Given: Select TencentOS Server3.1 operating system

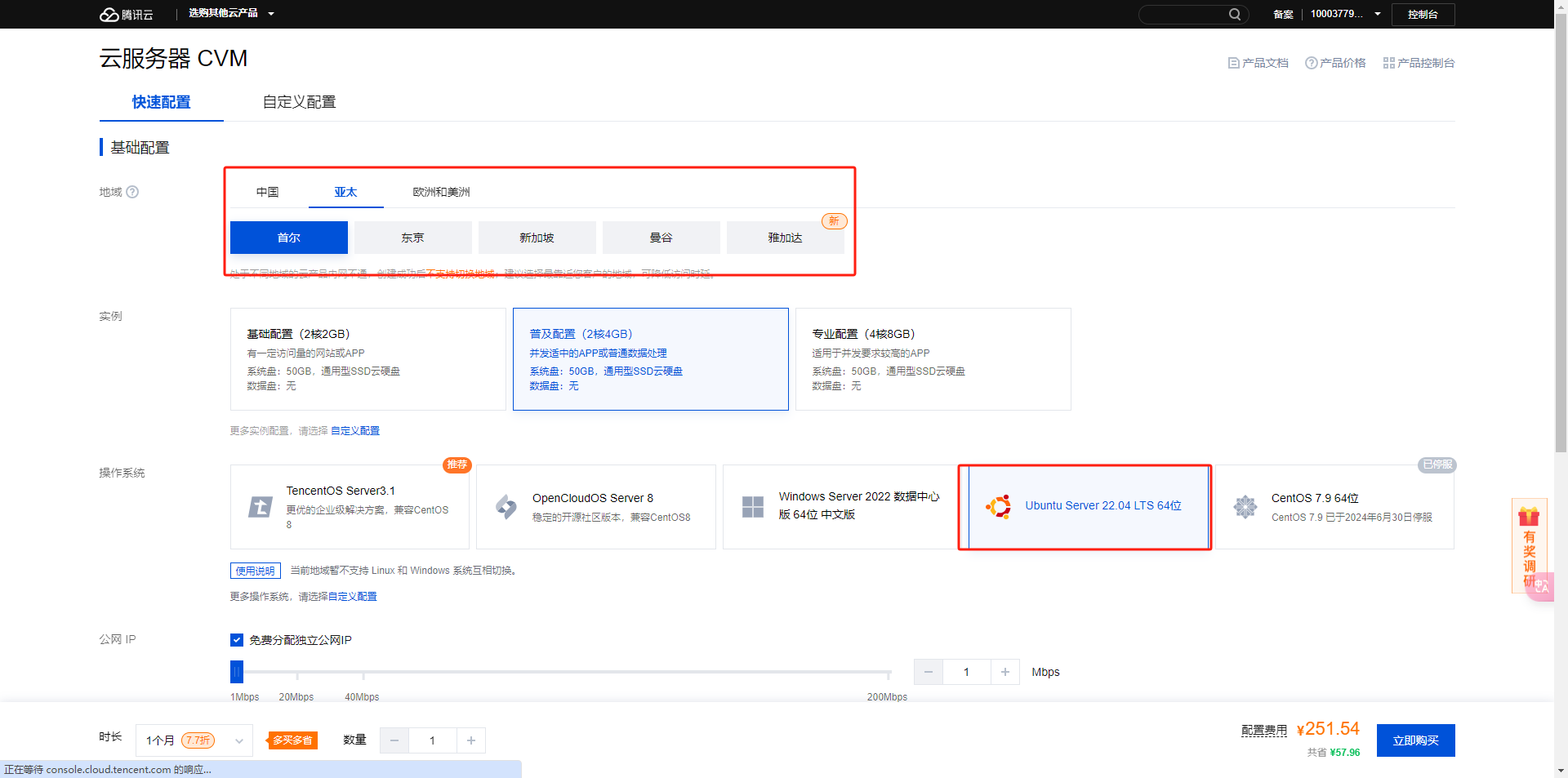Looking at the screenshot, I should coord(350,507).
